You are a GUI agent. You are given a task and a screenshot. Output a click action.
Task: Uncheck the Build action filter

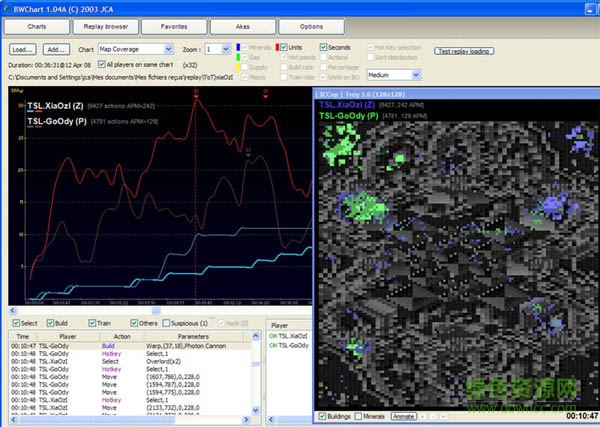51,323
